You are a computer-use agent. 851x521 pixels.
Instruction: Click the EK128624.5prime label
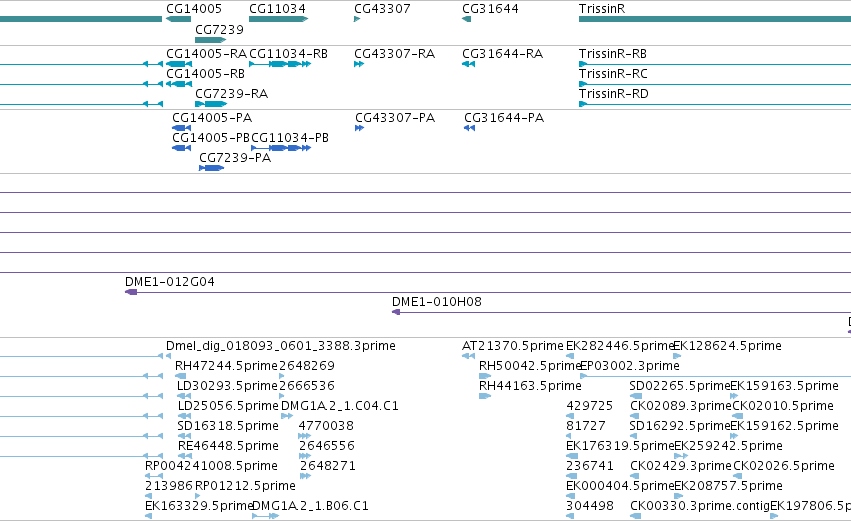727,346
